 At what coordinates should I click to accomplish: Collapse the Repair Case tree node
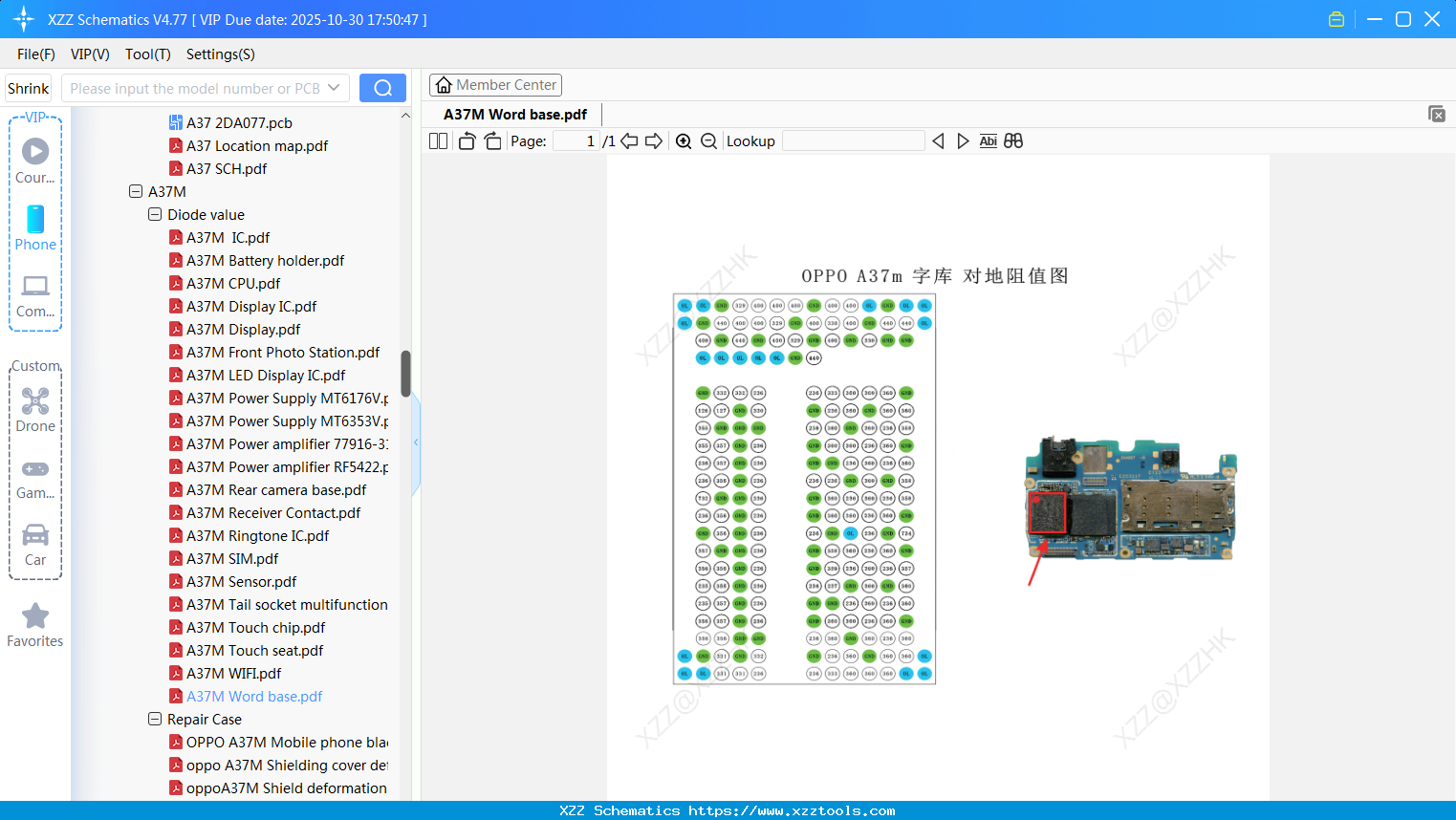(x=154, y=719)
